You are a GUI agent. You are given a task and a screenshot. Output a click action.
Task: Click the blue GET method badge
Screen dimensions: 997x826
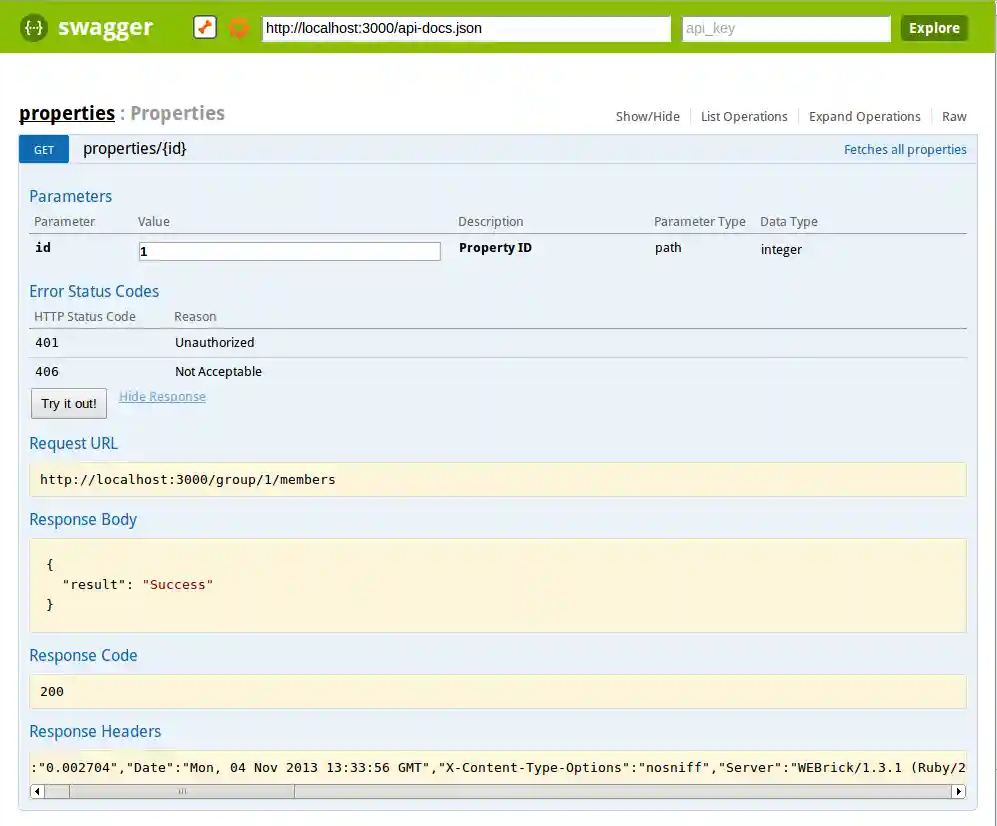coord(43,149)
